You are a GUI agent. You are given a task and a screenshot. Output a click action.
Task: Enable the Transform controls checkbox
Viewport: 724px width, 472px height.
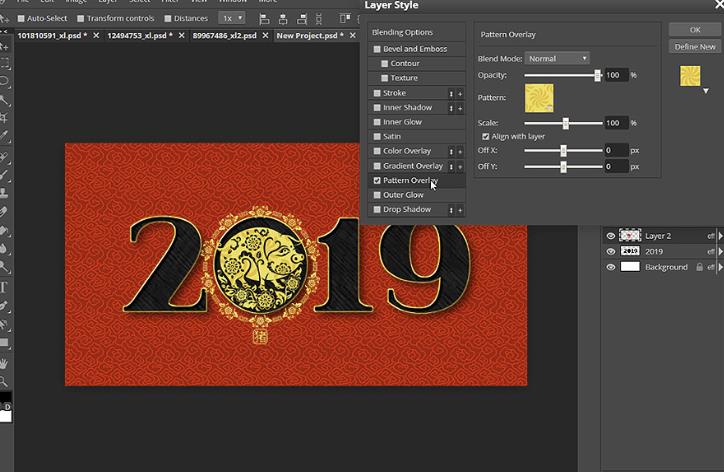pyautogui.click(x=81, y=18)
